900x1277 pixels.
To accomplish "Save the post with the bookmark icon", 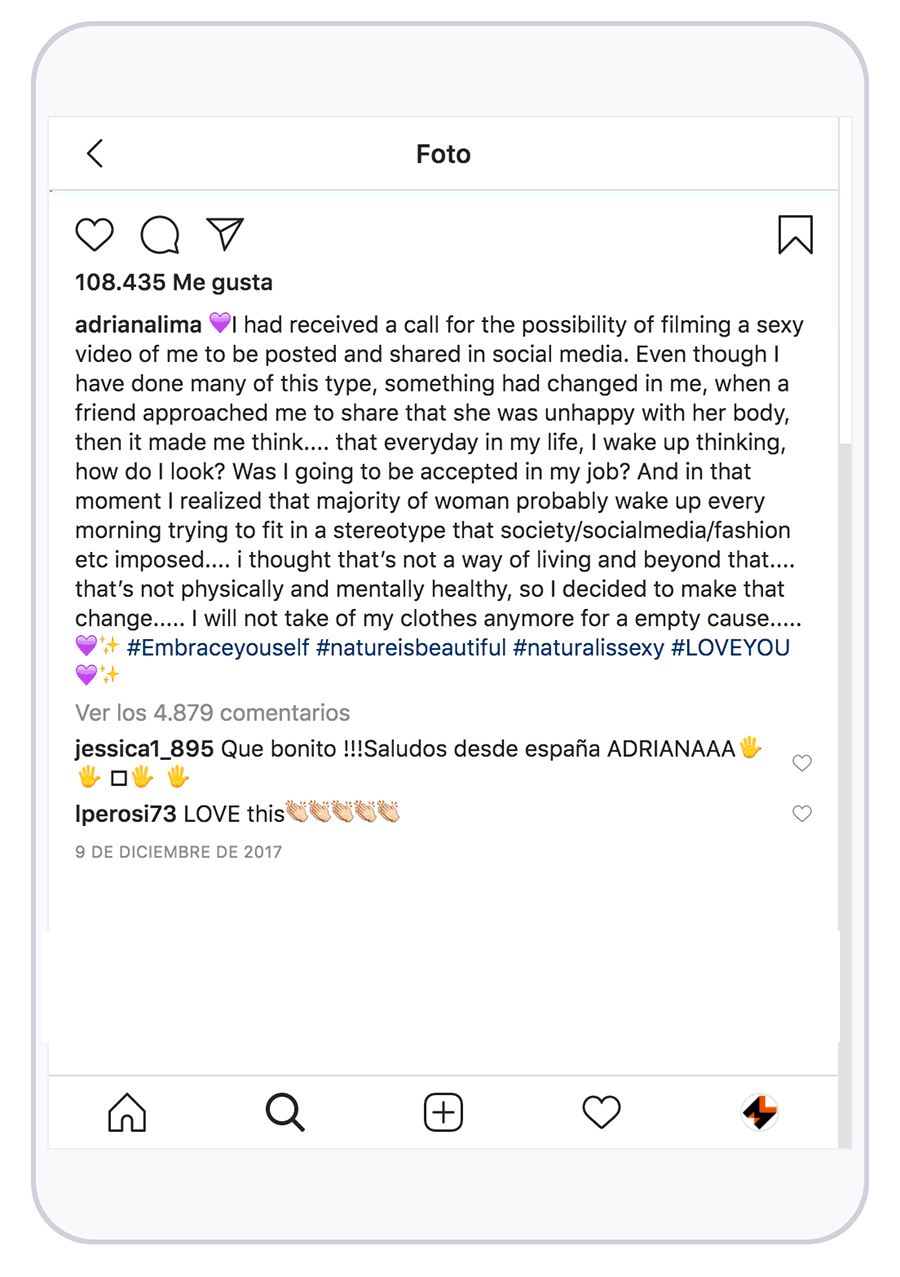I will point(795,235).
